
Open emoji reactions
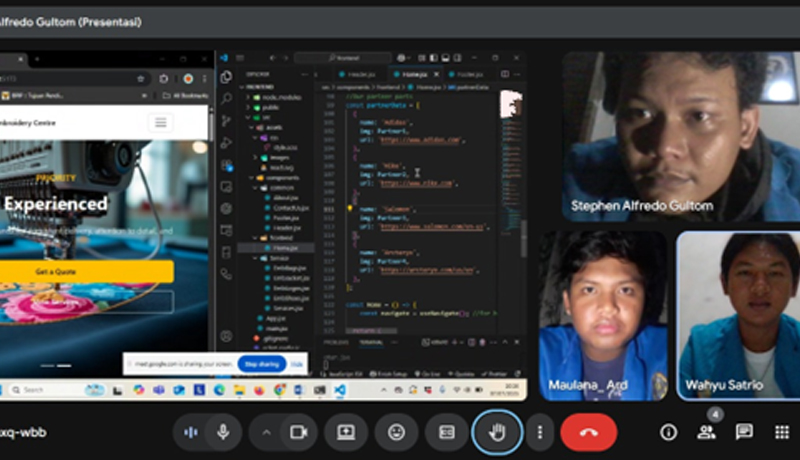396,432
